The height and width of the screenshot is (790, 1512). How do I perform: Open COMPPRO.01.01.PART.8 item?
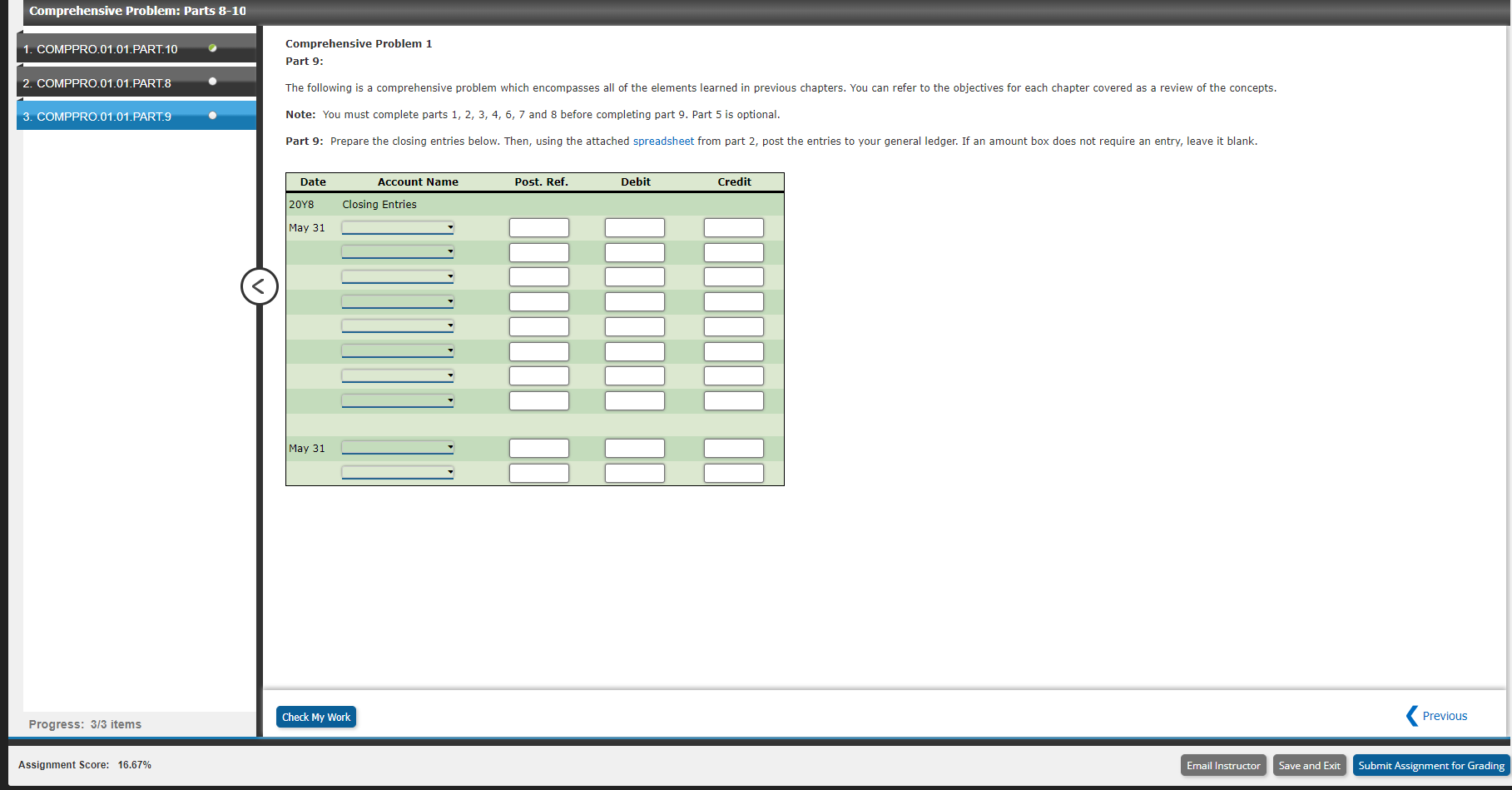136,82
